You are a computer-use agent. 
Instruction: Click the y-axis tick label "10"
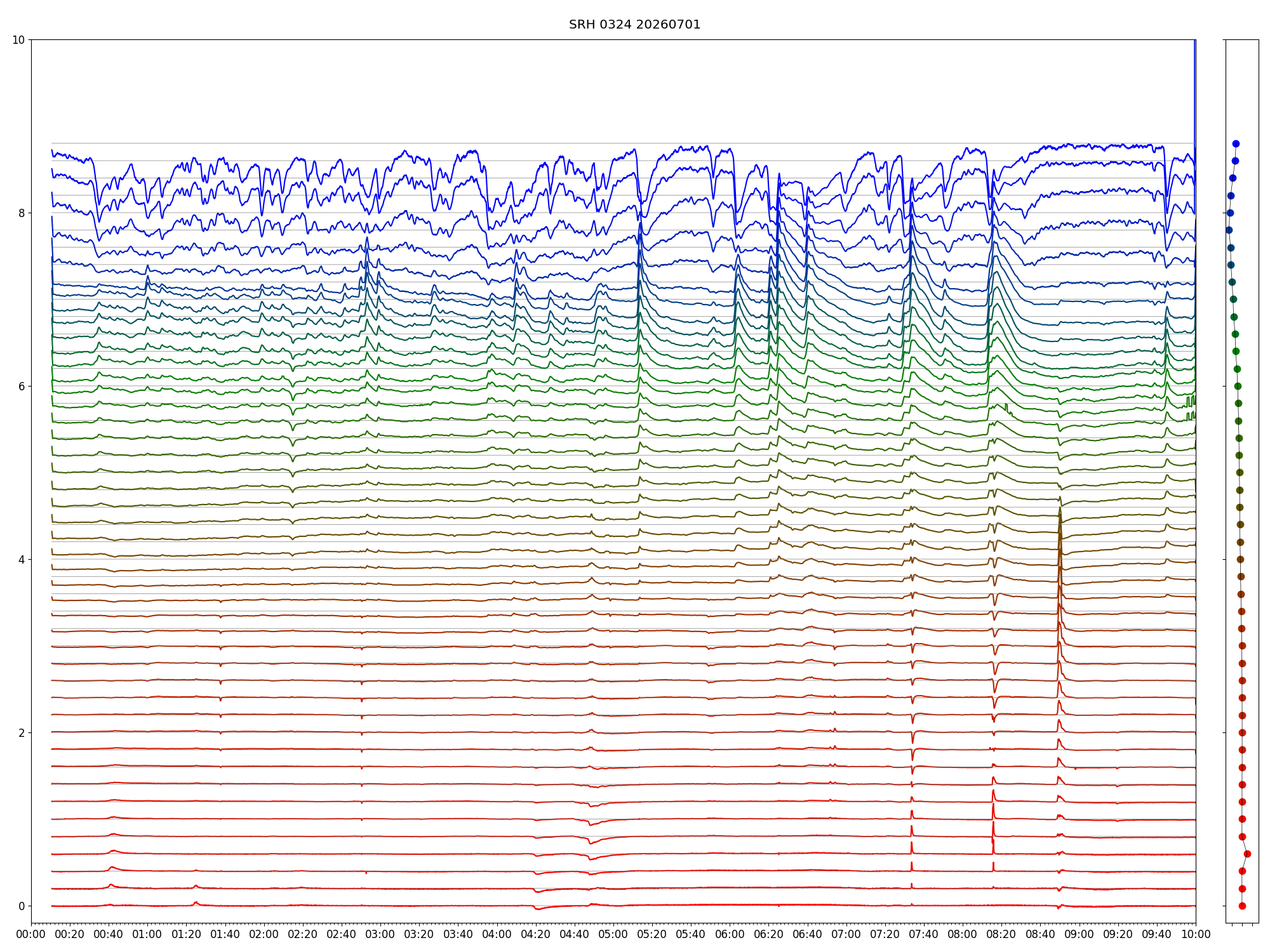pos(18,40)
